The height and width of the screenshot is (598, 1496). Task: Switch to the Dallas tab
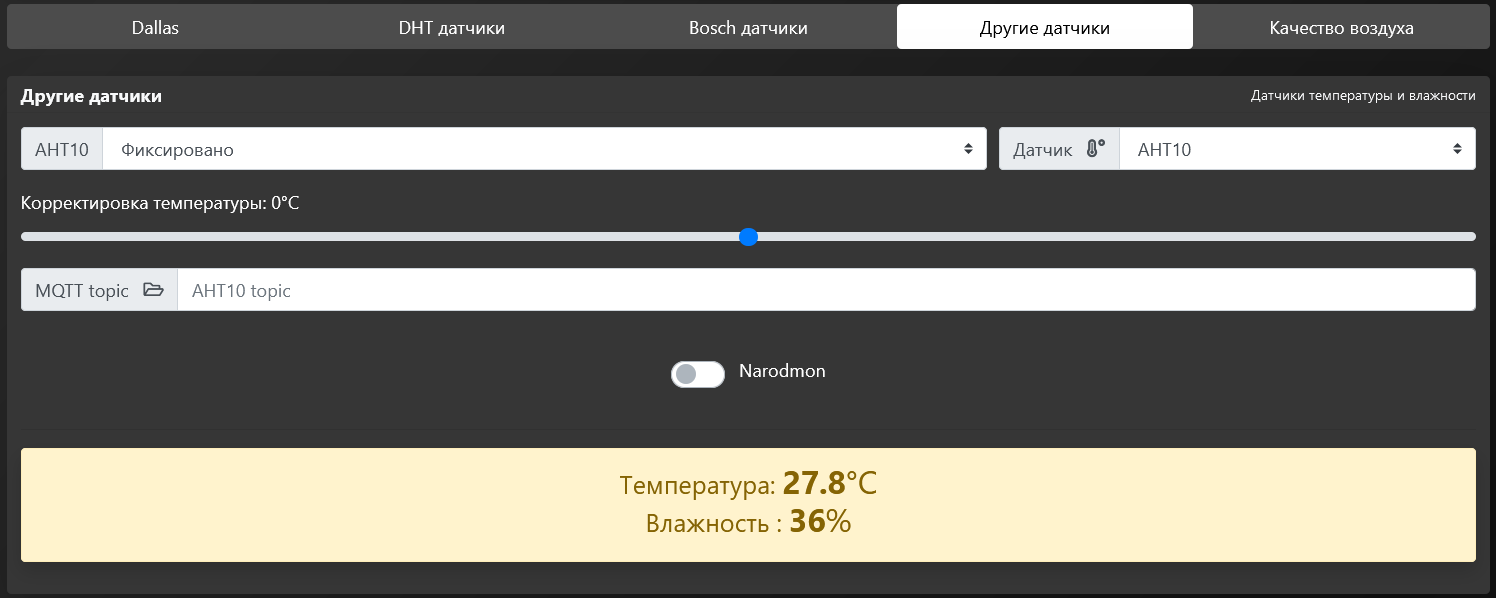click(155, 28)
